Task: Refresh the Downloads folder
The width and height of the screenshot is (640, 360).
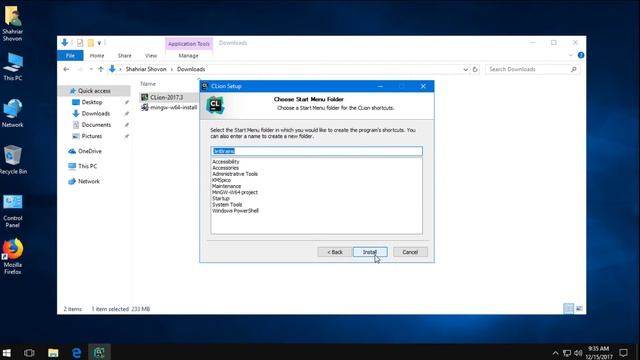Action: [x=475, y=69]
